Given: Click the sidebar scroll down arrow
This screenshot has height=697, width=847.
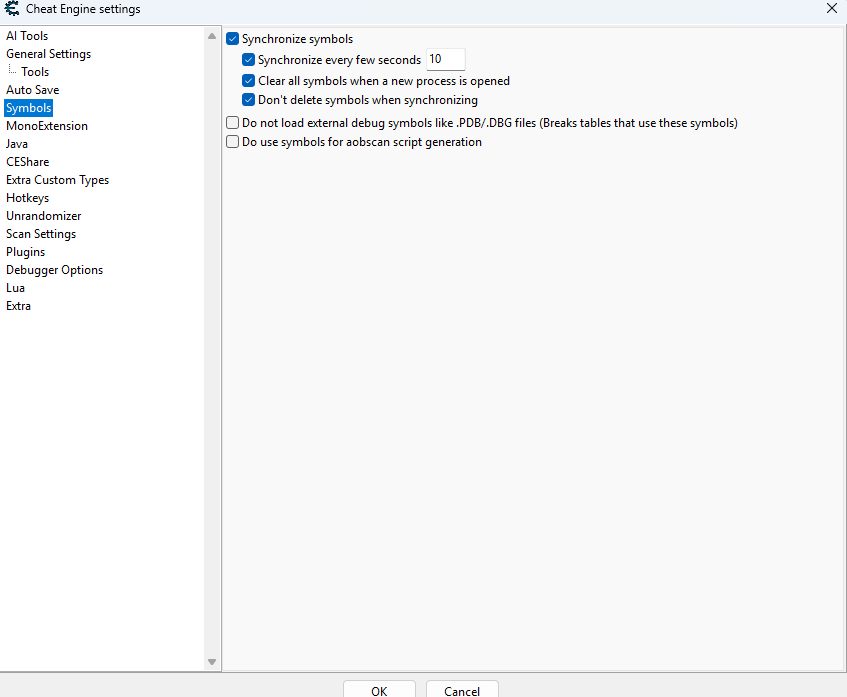Looking at the screenshot, I should (212, 662).
